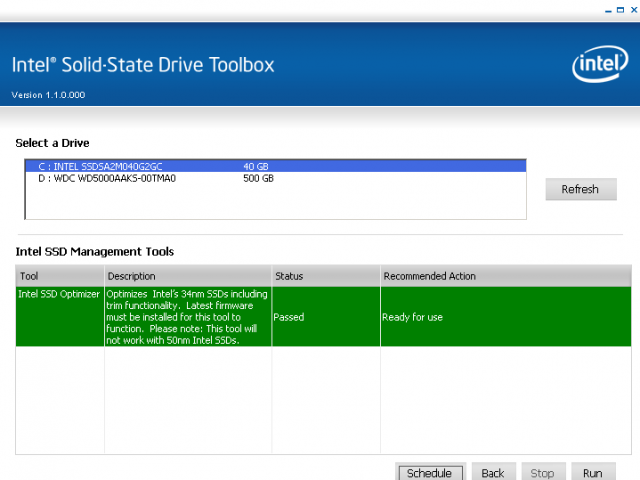The height and width of the screenshot is (480, 640).
Task: Close the Intel SSD Toolbox window
Action: pos(634,10)
